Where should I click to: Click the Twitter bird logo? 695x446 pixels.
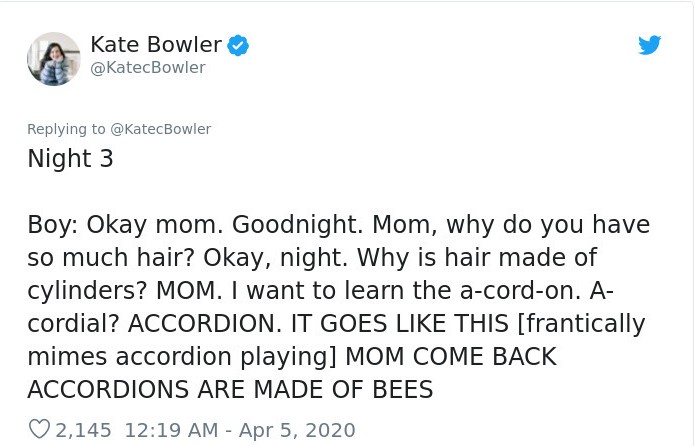649,45
